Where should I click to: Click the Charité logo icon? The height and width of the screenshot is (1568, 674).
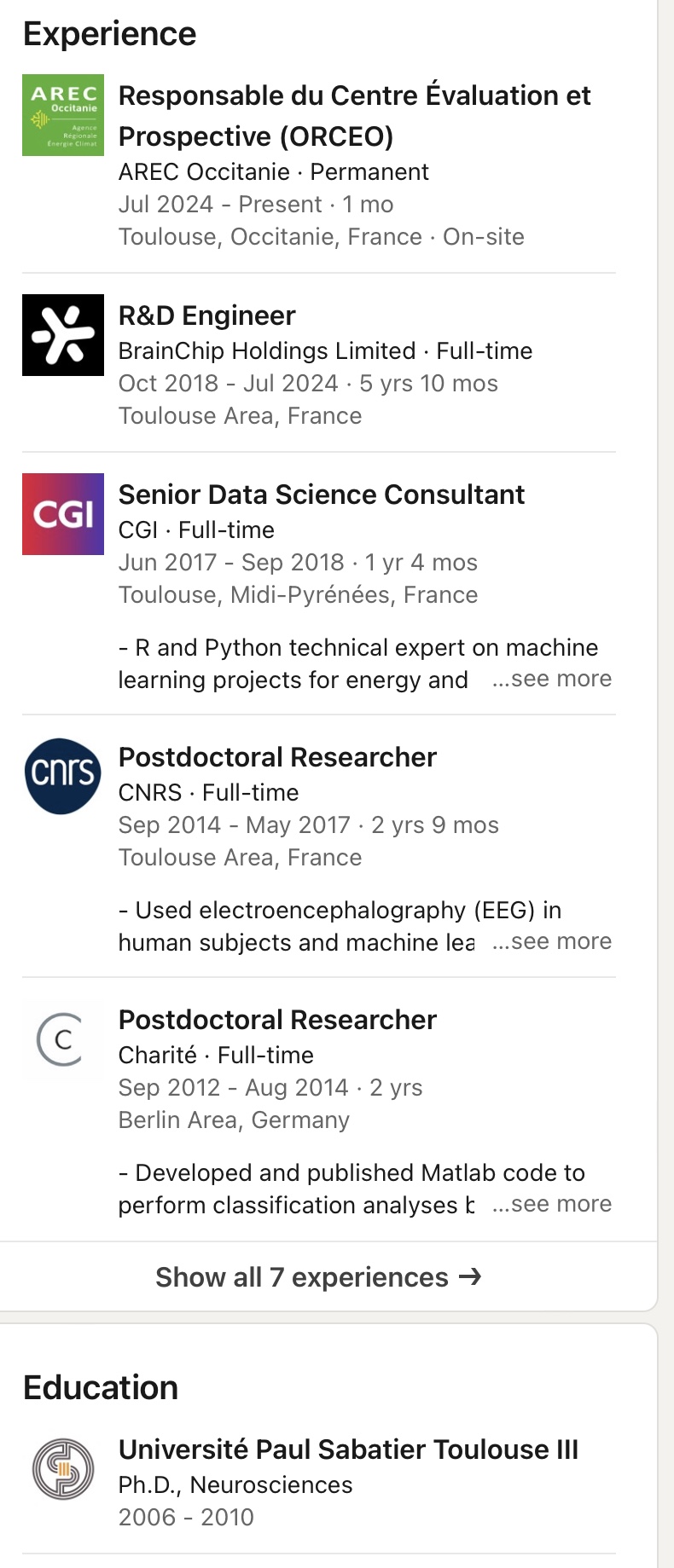coord(61,1039)
